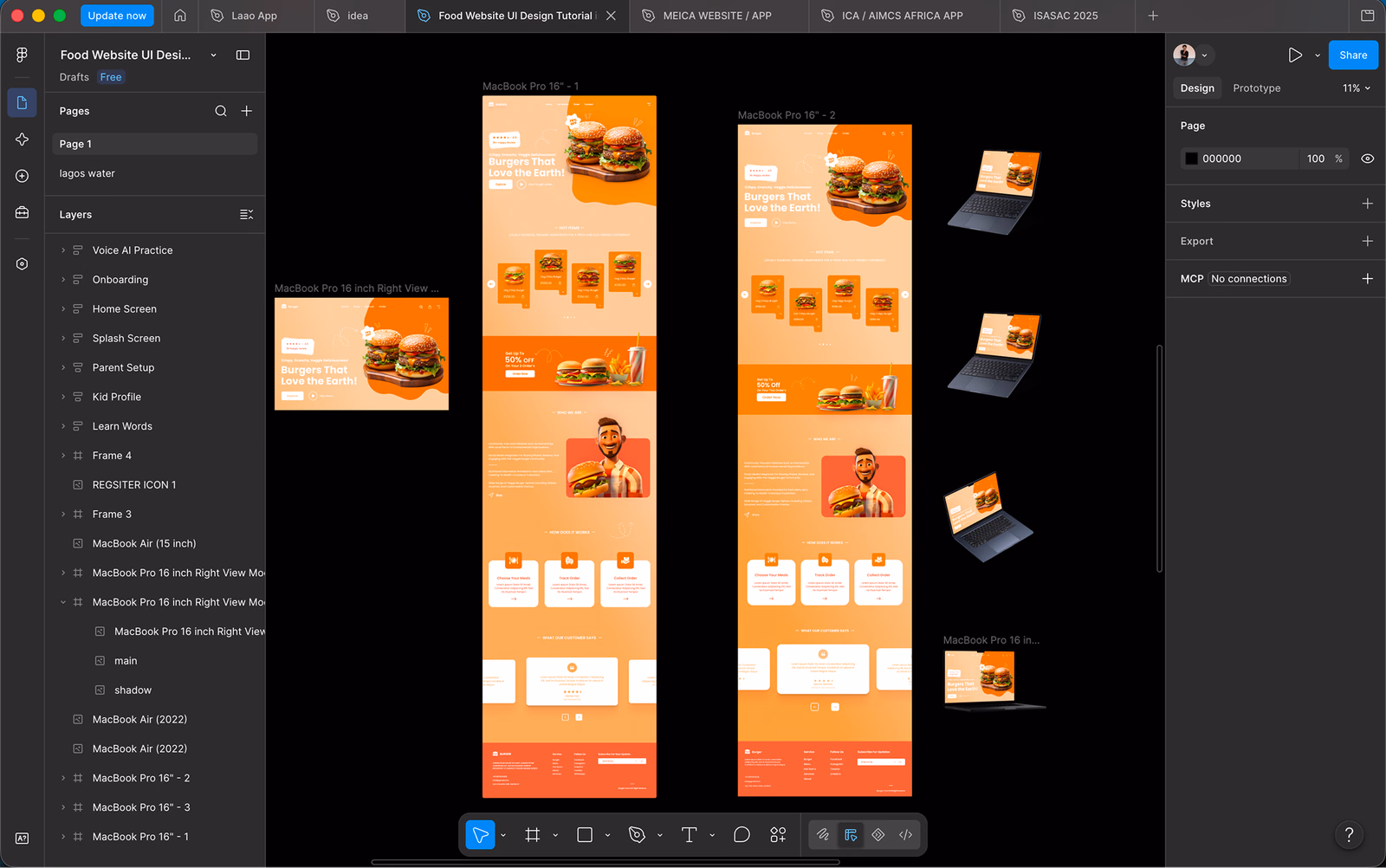Search pages with the magnifier icon
1386x868 pixels.
pyautogui.click(x=221, y=111)
